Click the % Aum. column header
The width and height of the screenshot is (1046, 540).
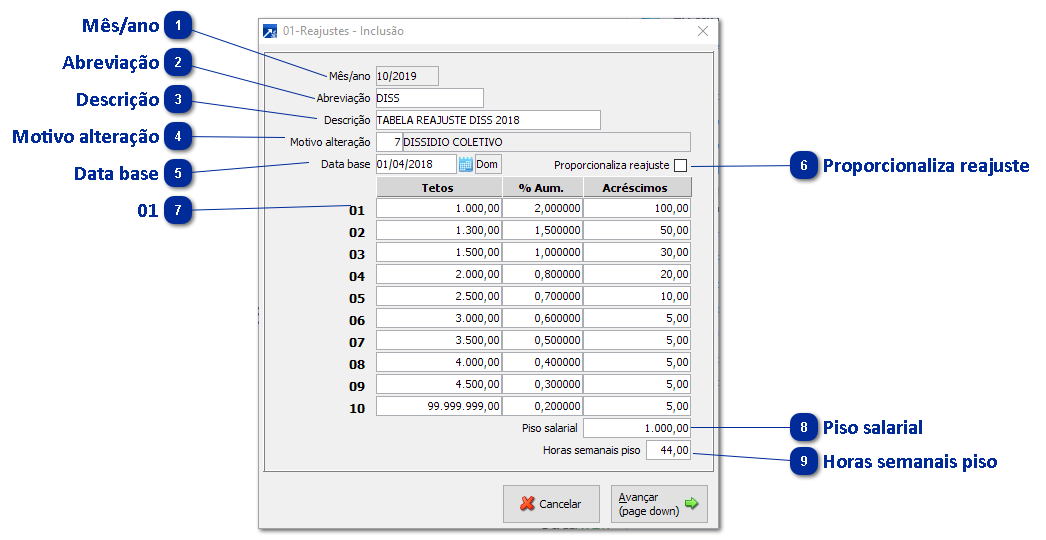pos(542,187)
